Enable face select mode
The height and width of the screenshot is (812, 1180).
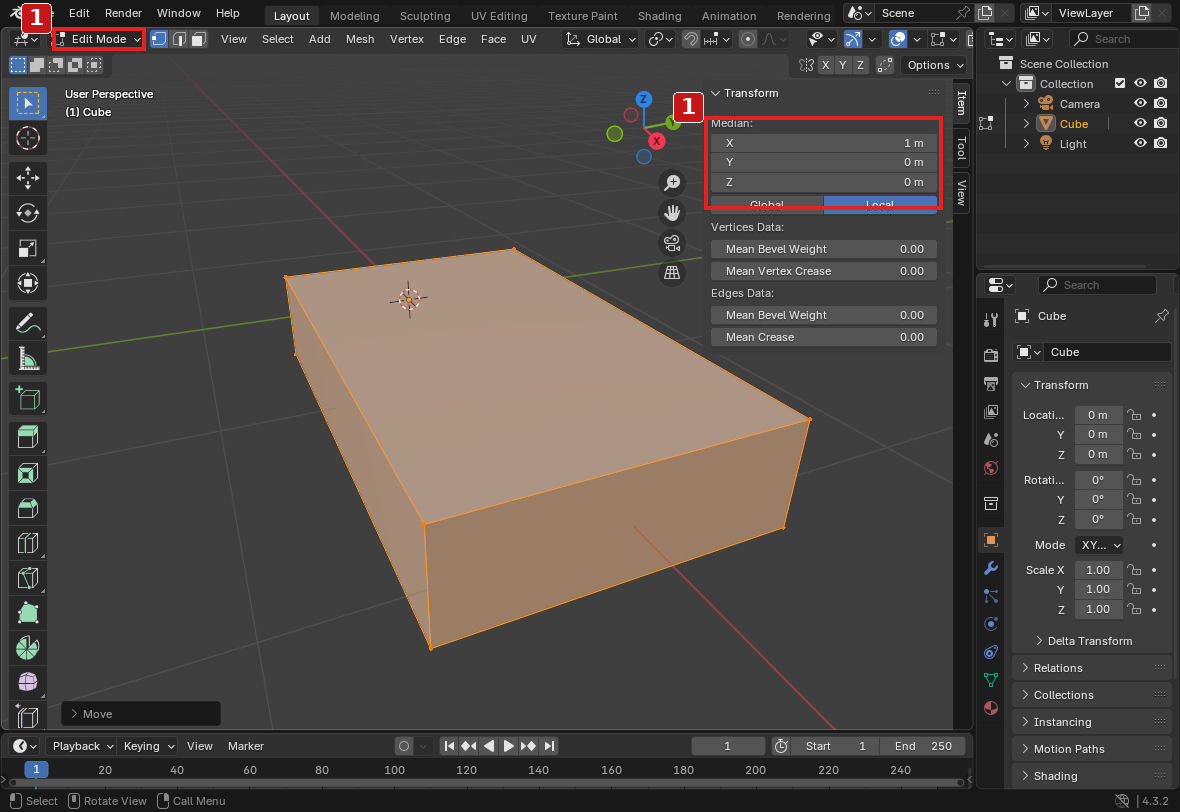[198, 39]
